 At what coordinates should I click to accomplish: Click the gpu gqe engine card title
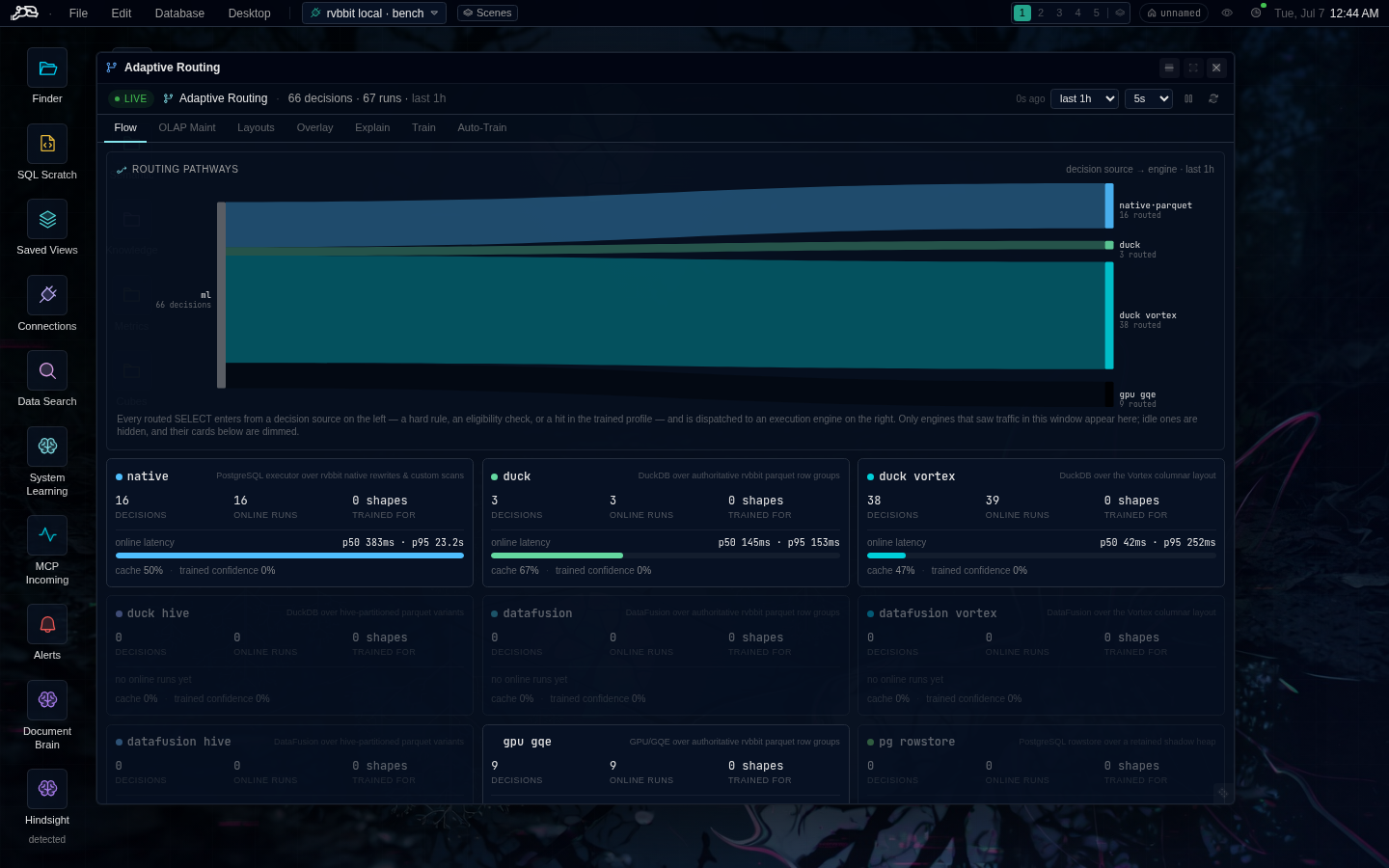point(528,742)
